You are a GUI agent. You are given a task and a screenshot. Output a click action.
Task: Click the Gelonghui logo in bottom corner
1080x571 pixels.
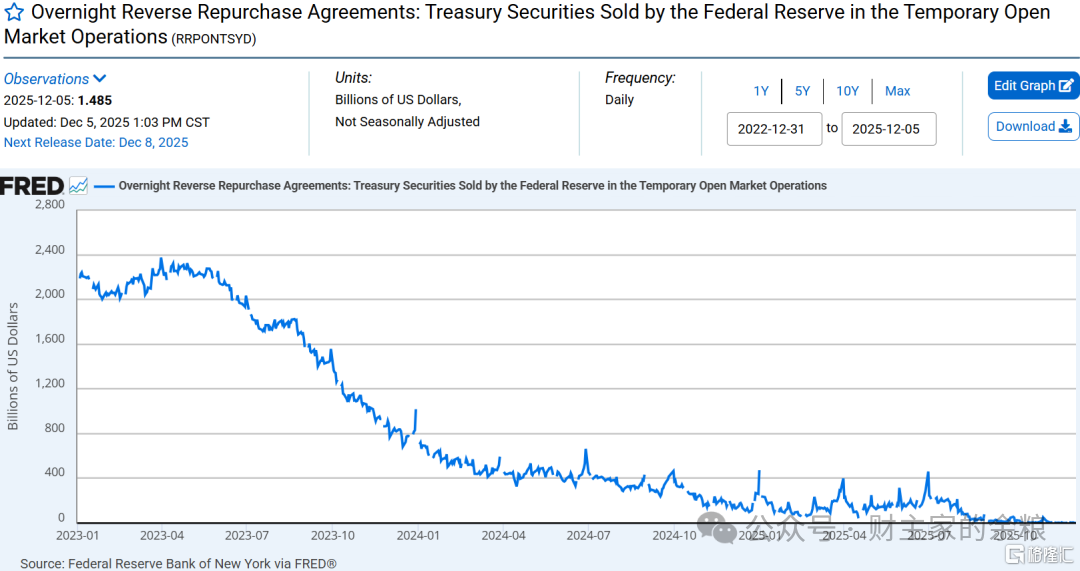click(x=1039, y=554)
